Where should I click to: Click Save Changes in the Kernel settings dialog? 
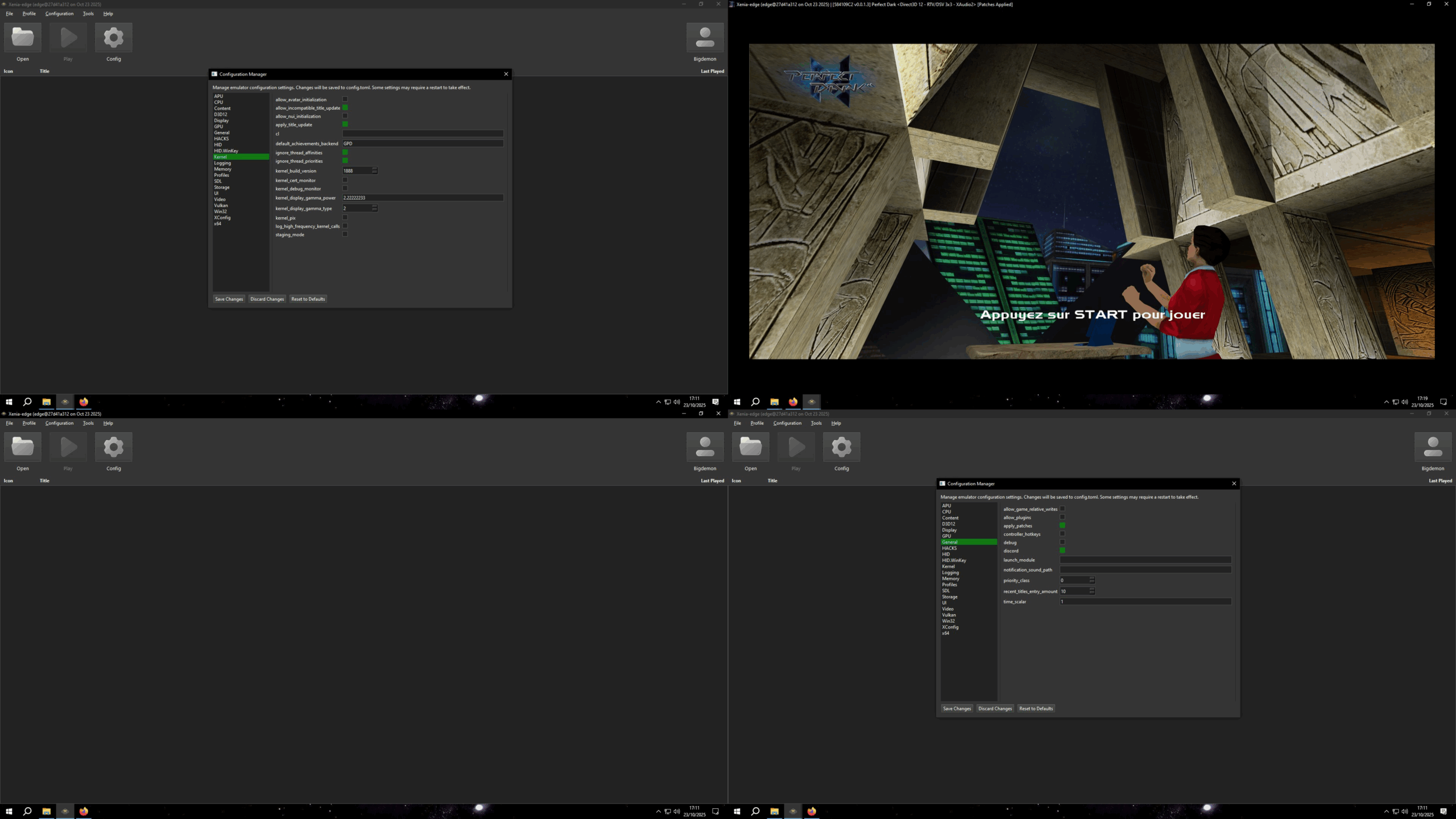pos(229,299)
